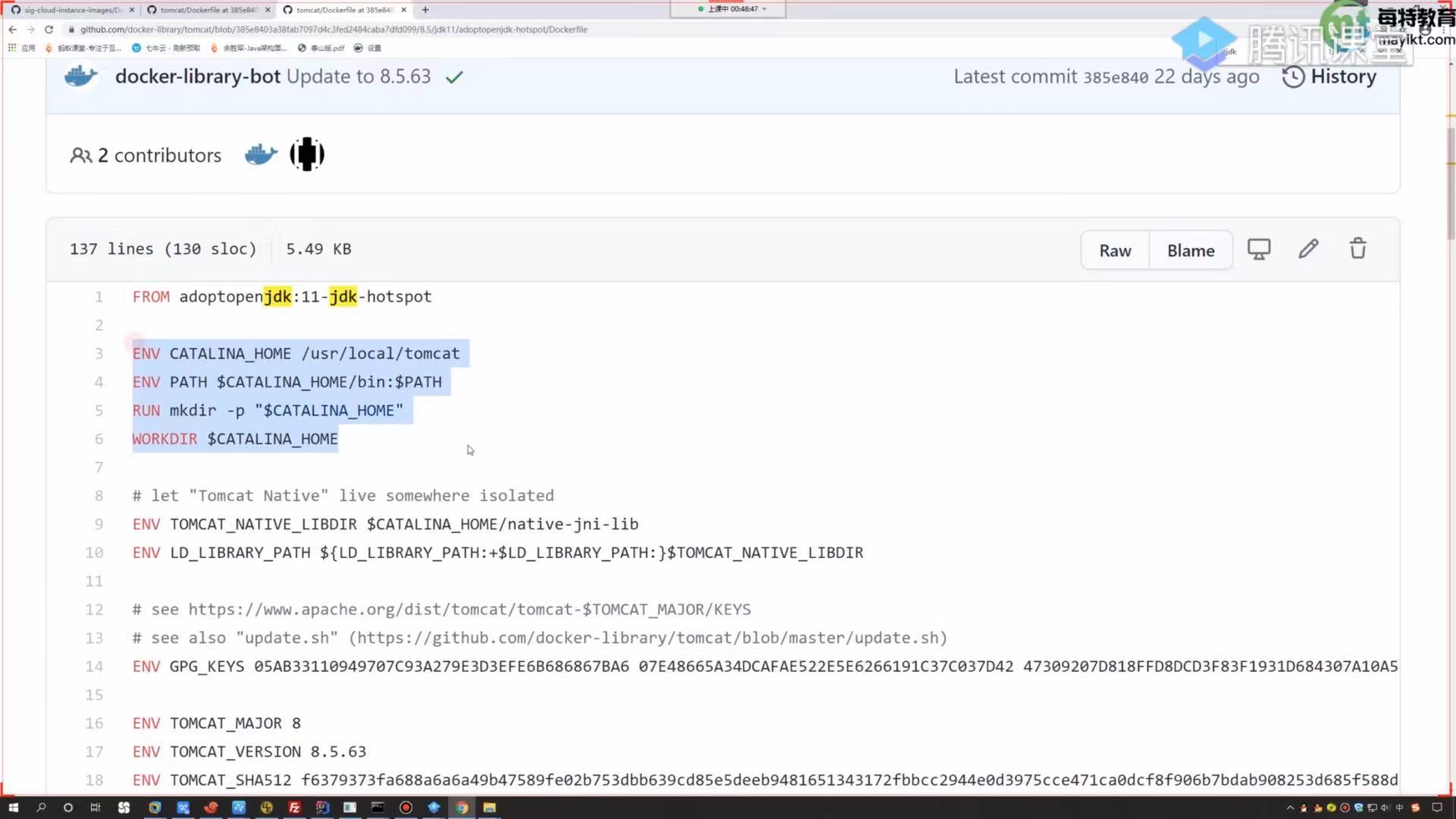This screenshot has height=819, width=1456.
Task: Click the browser address bar URL
Action: coord(334,30)
